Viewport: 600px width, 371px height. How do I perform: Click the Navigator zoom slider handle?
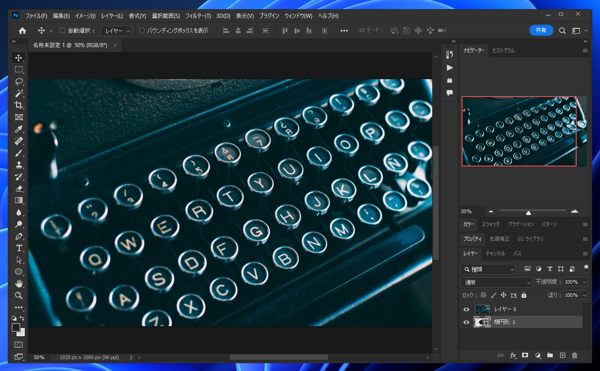528,212
